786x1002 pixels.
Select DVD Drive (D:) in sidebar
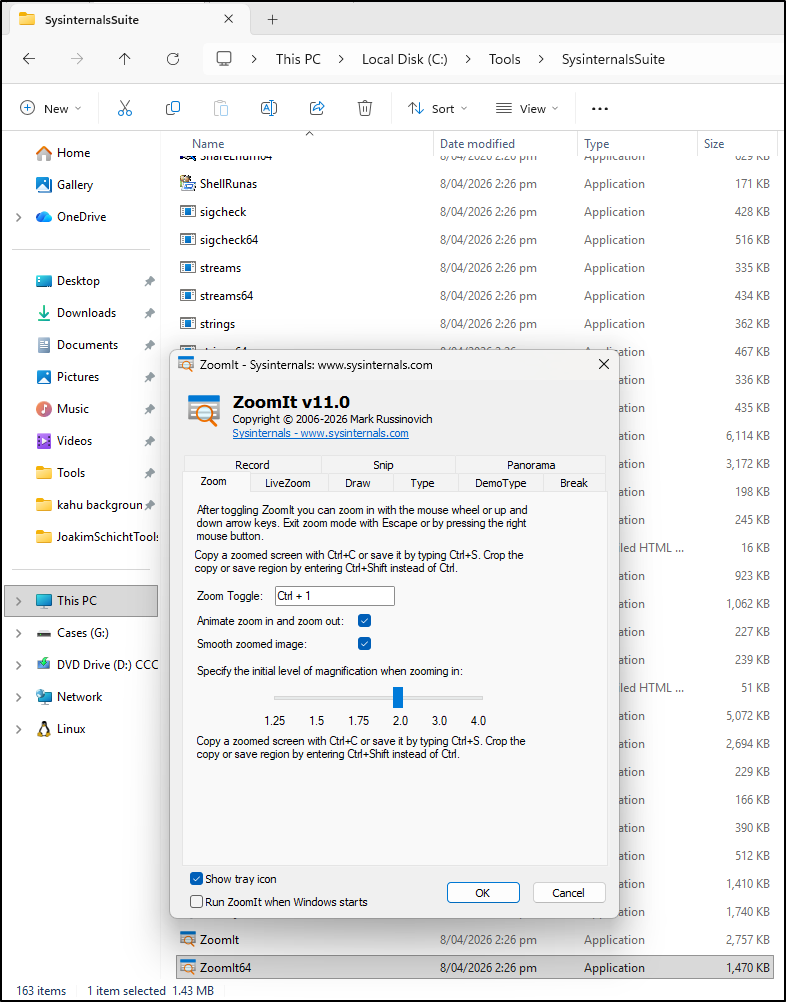coord(96,665)
